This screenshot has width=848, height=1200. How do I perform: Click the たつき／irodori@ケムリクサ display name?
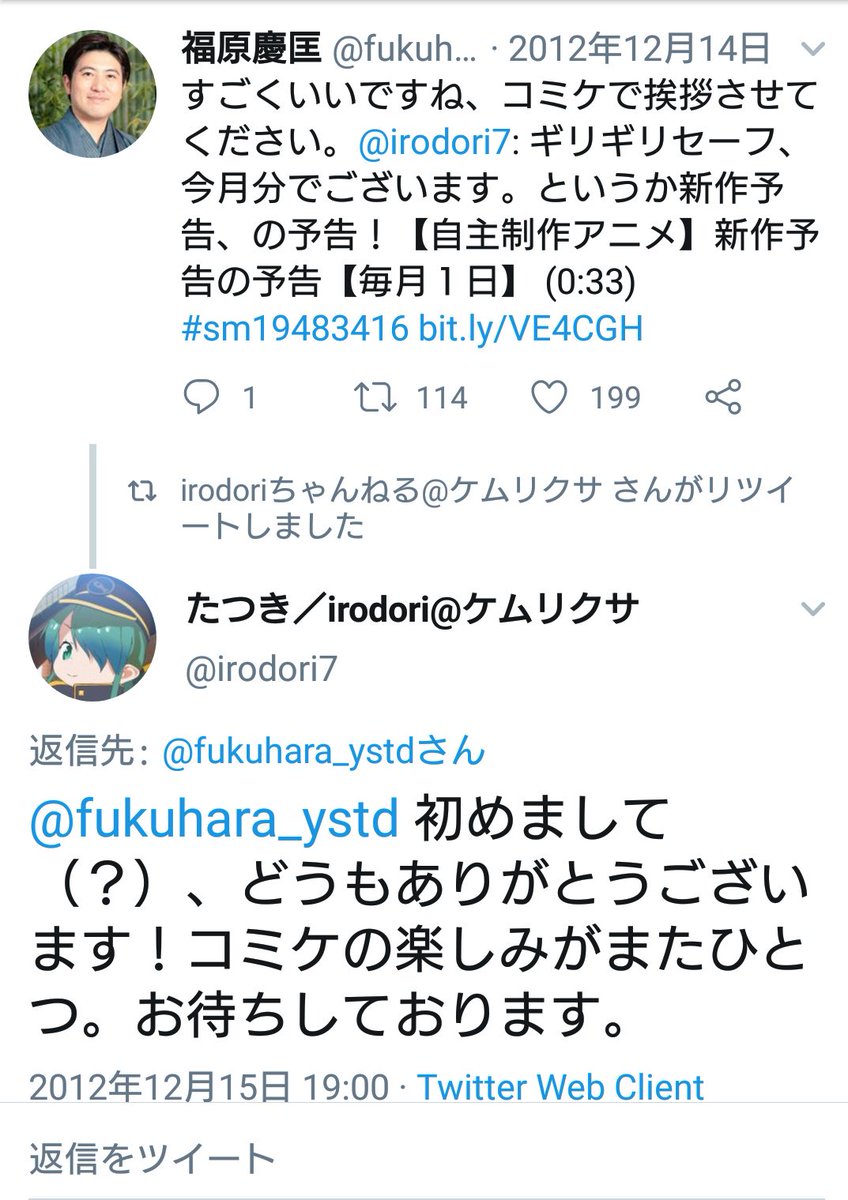click(x=412, y=607)
